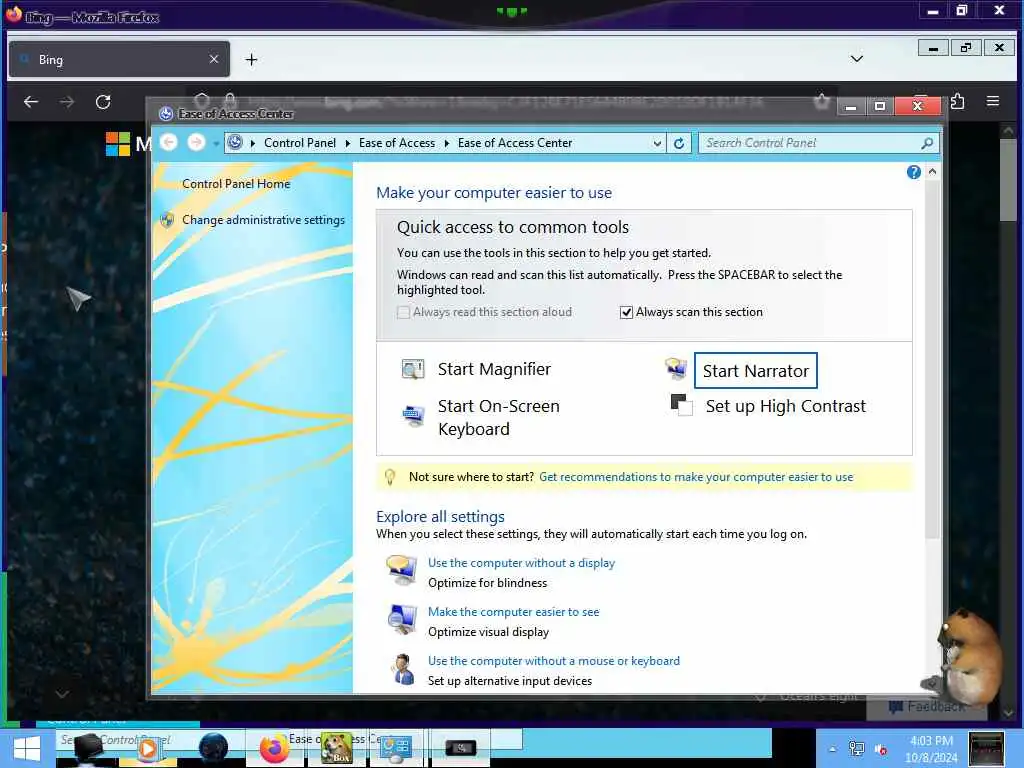Open the media player taskbar icon
The height and width of the screenshot is (768, 1024).
[148, 749]
